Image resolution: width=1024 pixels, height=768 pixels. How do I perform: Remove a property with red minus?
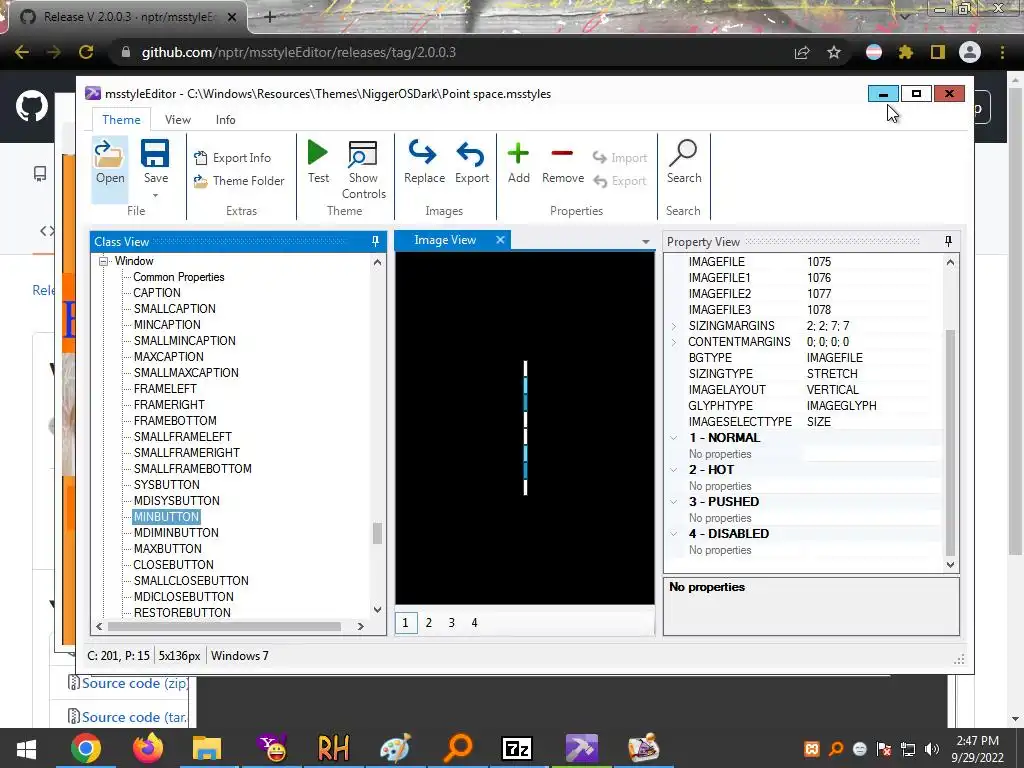(562, 154)
